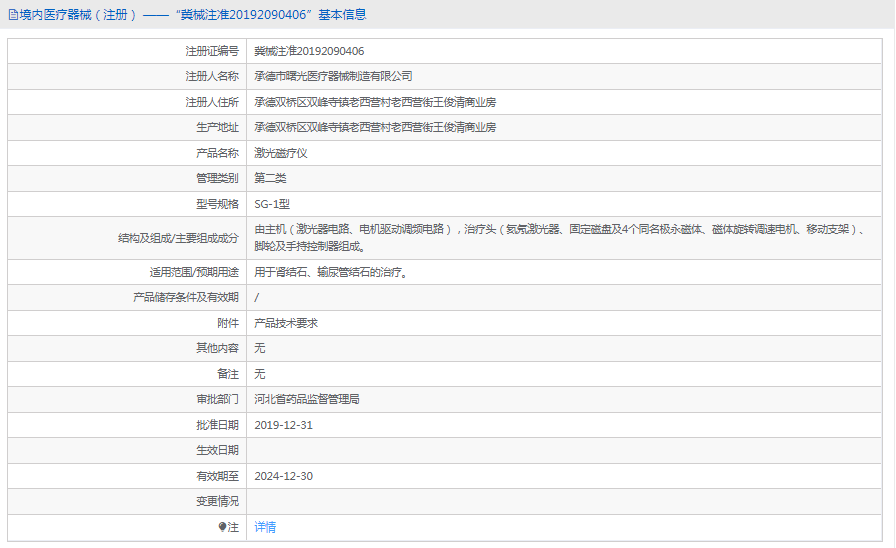Click the 注册人住所 address value

click(x=375, y=102)
